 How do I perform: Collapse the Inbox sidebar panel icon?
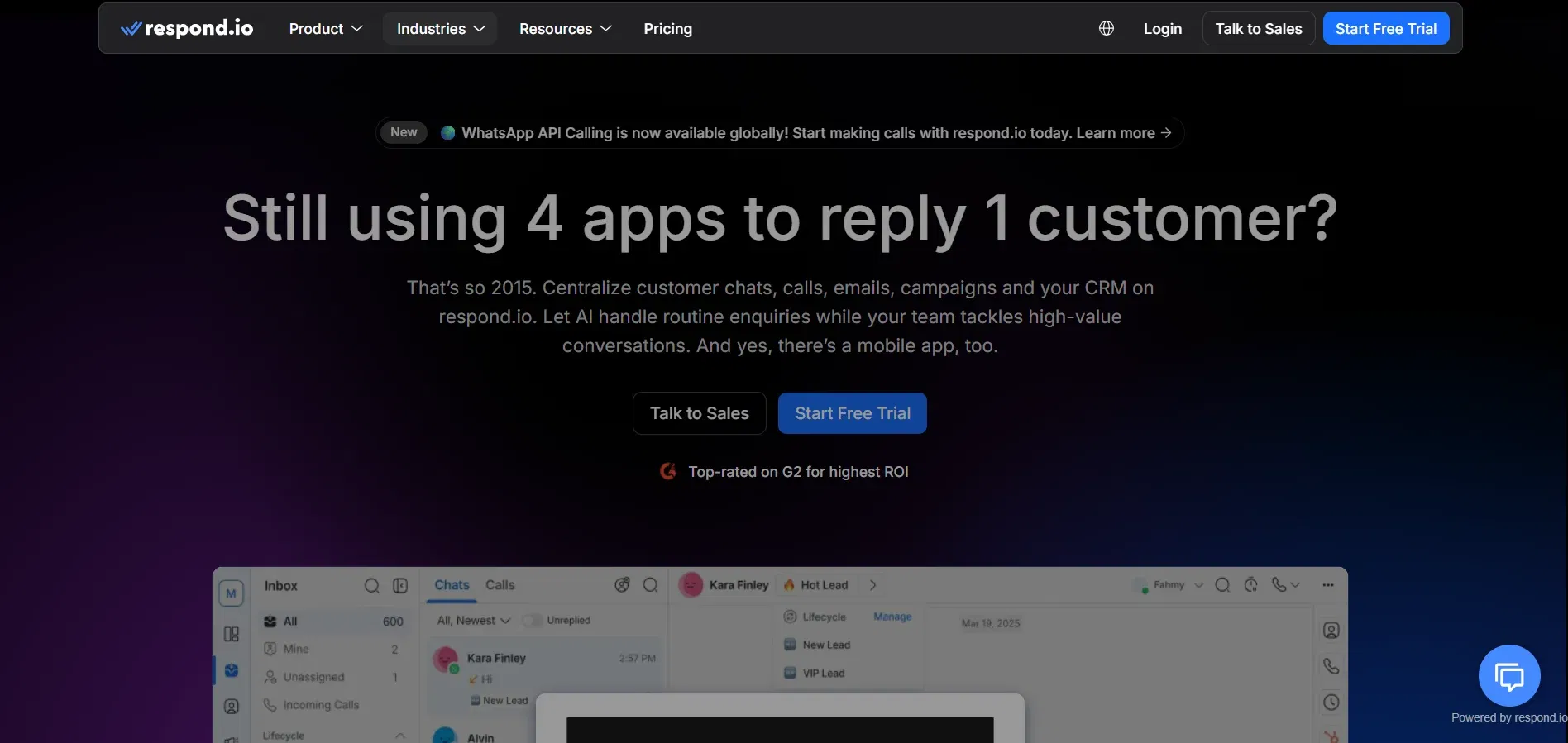point(400,586)
